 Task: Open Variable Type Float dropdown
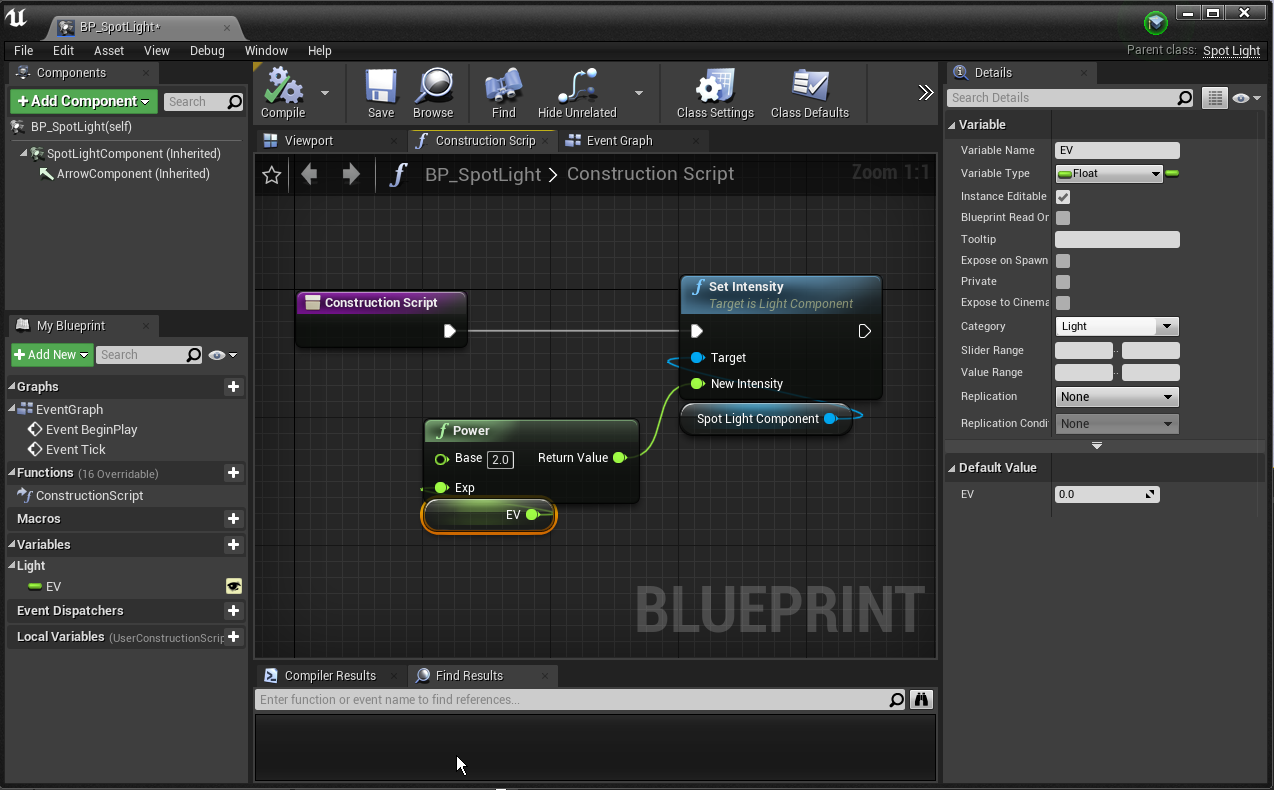pyautogui.click(x=1109, y=174)
